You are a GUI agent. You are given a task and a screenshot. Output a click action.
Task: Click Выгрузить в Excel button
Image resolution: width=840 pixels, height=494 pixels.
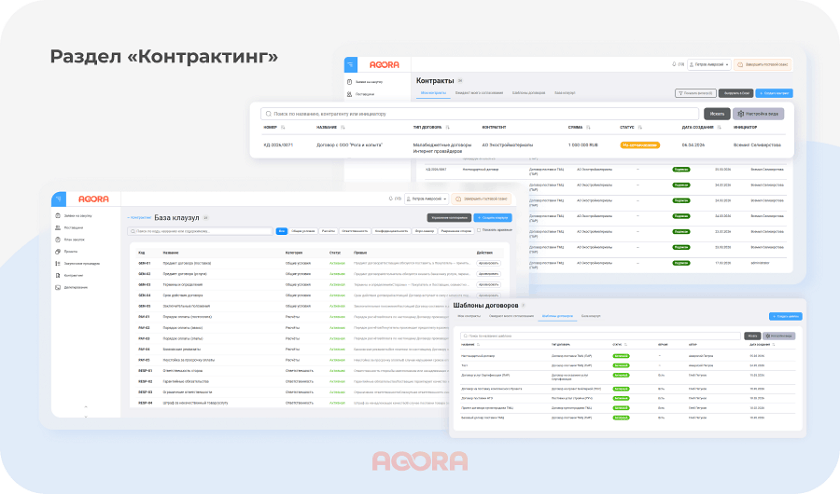tap(736, 93)
